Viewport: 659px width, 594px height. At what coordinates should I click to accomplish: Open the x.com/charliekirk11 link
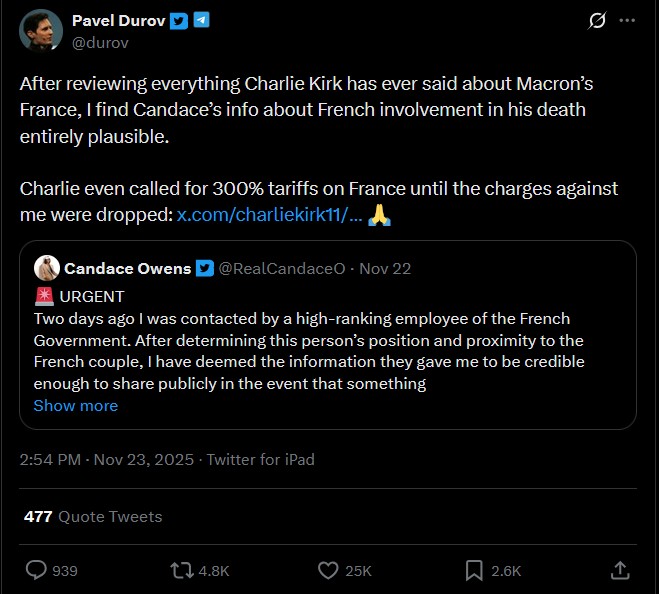click(269, 216)
